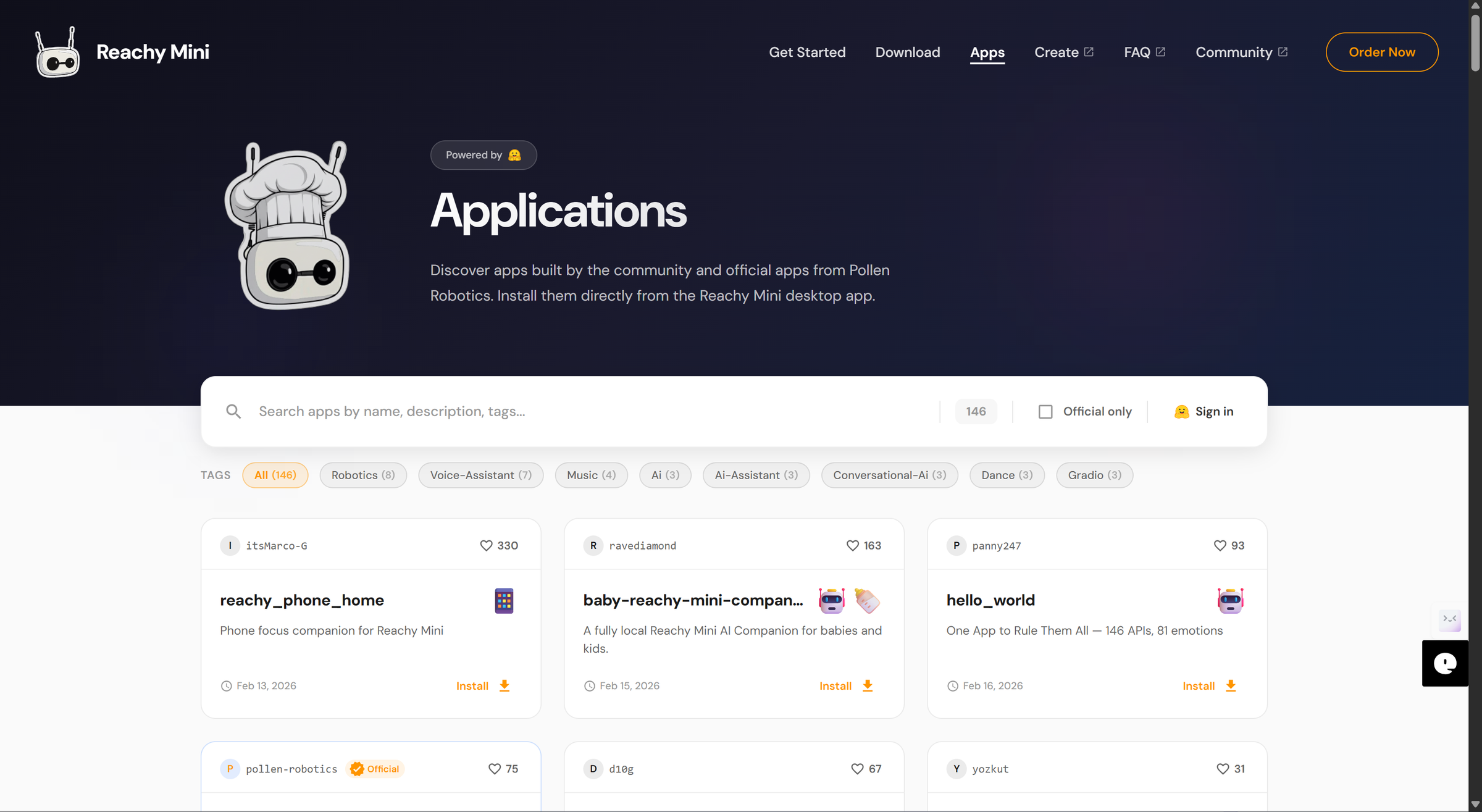Click the ravediamond avatar icon
1482x812 pixels.
click(x=593, y=546)
